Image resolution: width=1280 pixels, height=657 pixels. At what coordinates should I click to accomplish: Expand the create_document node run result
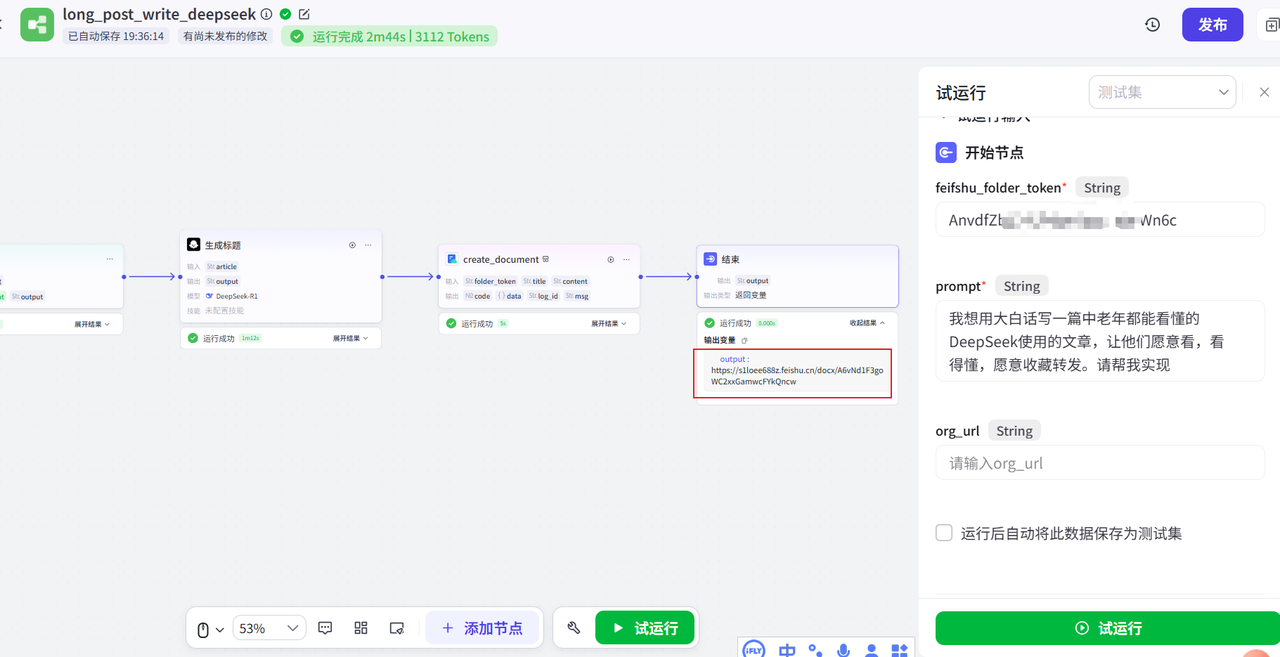coord(609,323)
